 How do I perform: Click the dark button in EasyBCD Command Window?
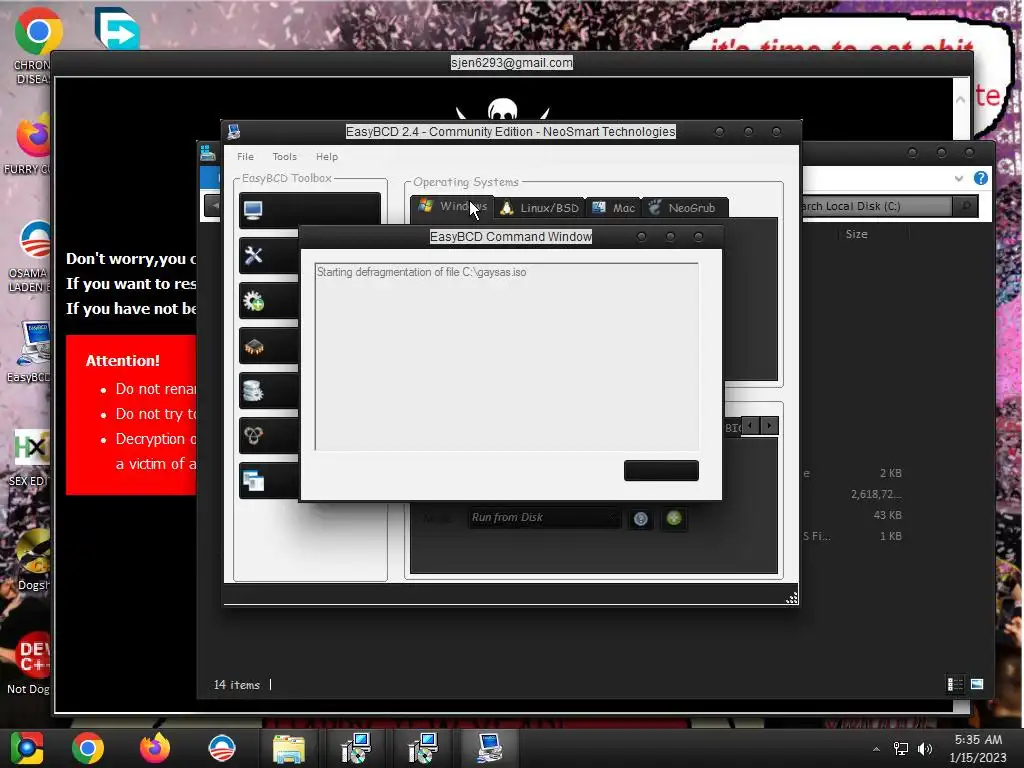pyautogui.click(x=661, y=470)
